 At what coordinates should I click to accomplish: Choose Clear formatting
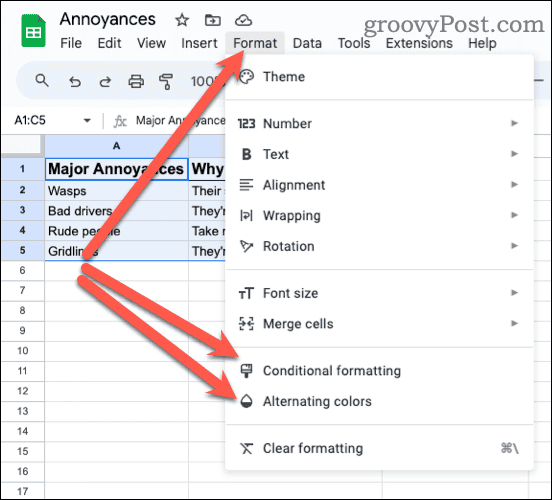click(380, 448)
